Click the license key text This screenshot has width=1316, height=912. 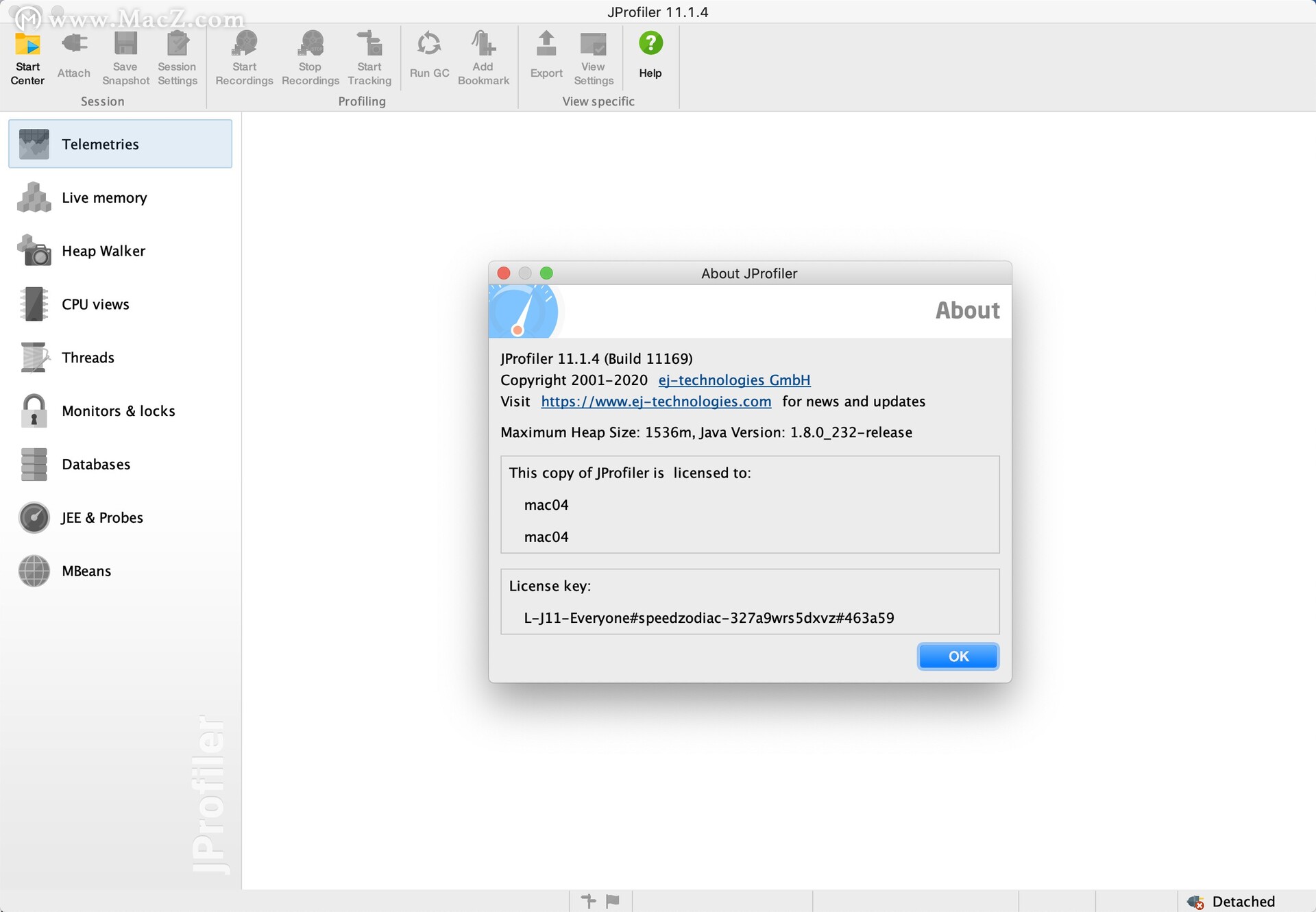pos(709,618)
